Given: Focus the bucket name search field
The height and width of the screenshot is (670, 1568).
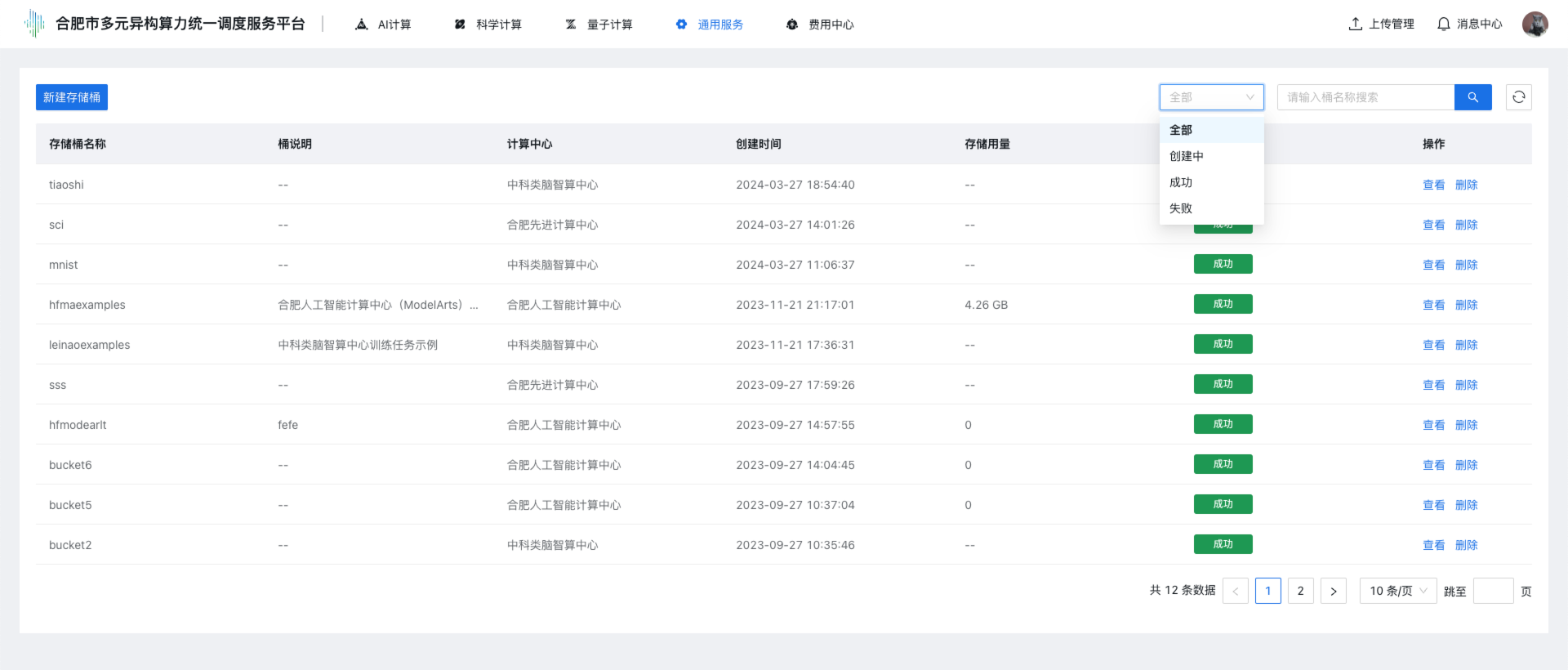Looking at the screenshot, I should coord(1365,97).
